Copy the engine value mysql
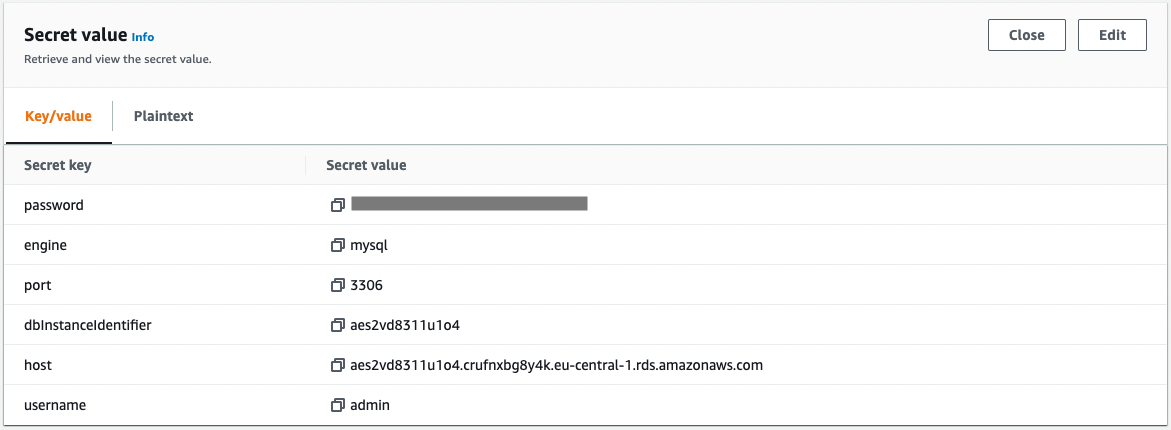The image size is (1171, 430). click(x=338, y=245)
